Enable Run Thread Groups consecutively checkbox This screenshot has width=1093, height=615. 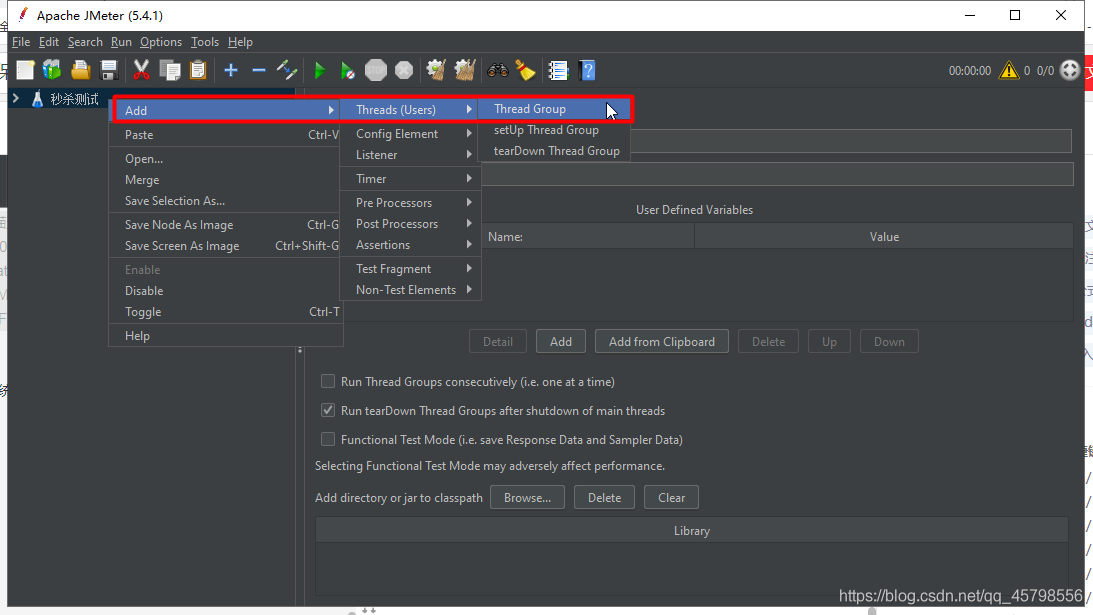pyautogui.click(x=328, y=381)
